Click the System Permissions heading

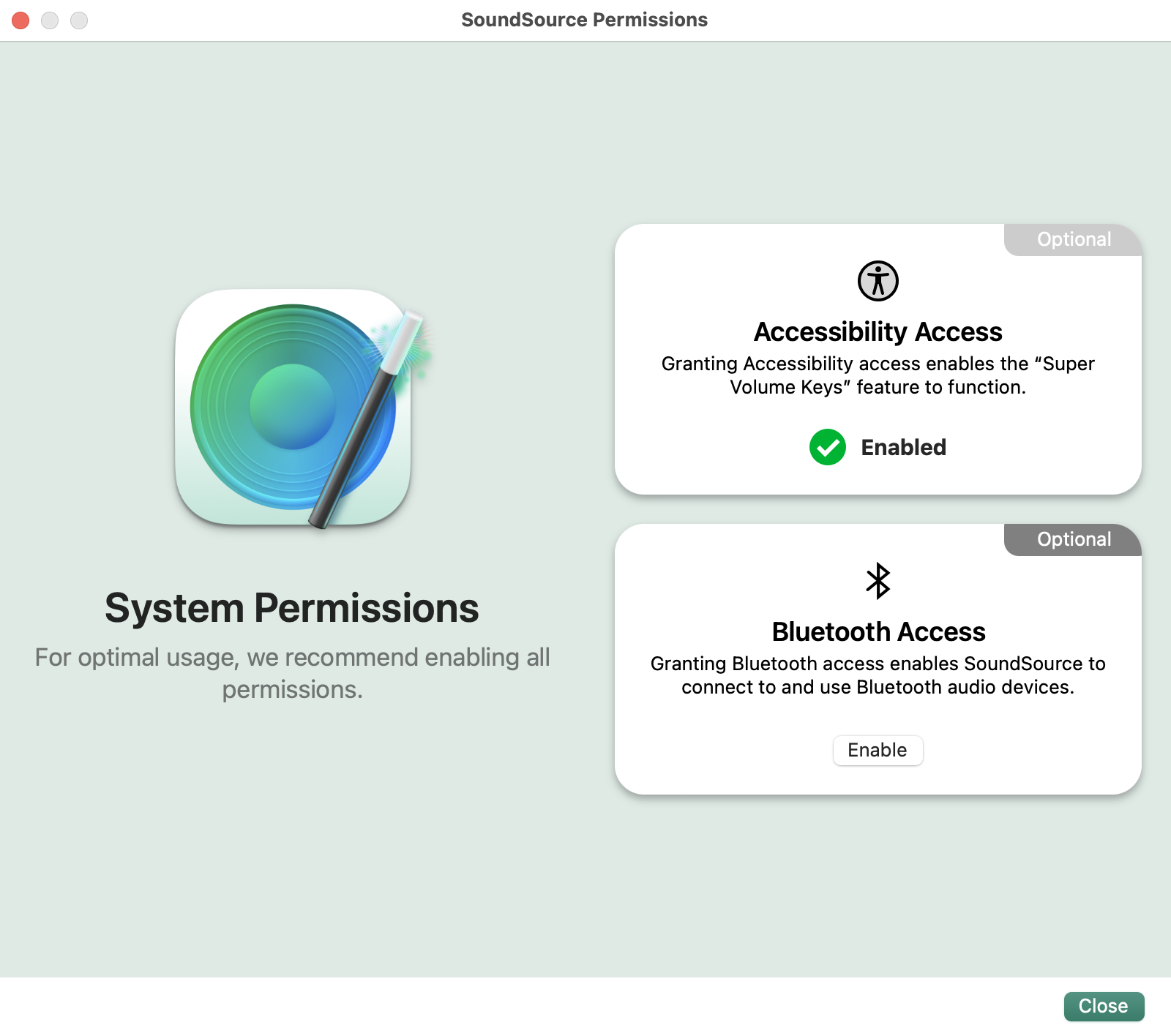coord(292,608)
